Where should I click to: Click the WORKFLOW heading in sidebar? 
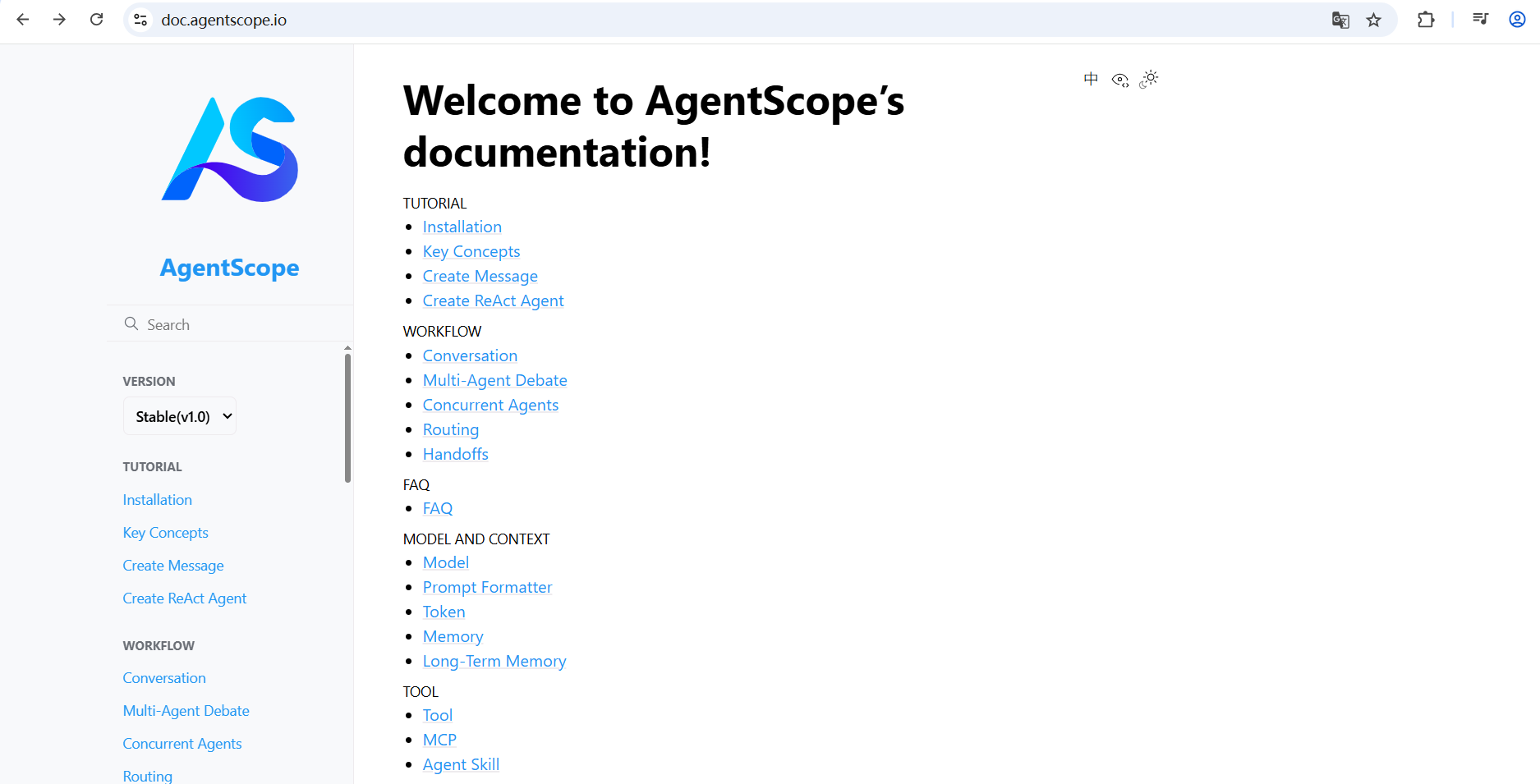click(x=159, y=646)
